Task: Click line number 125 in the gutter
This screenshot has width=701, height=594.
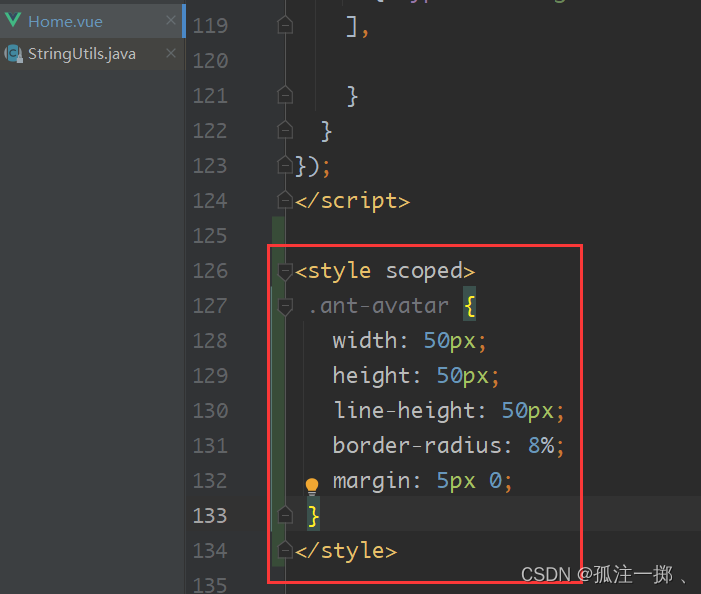Action: (210, 236)
